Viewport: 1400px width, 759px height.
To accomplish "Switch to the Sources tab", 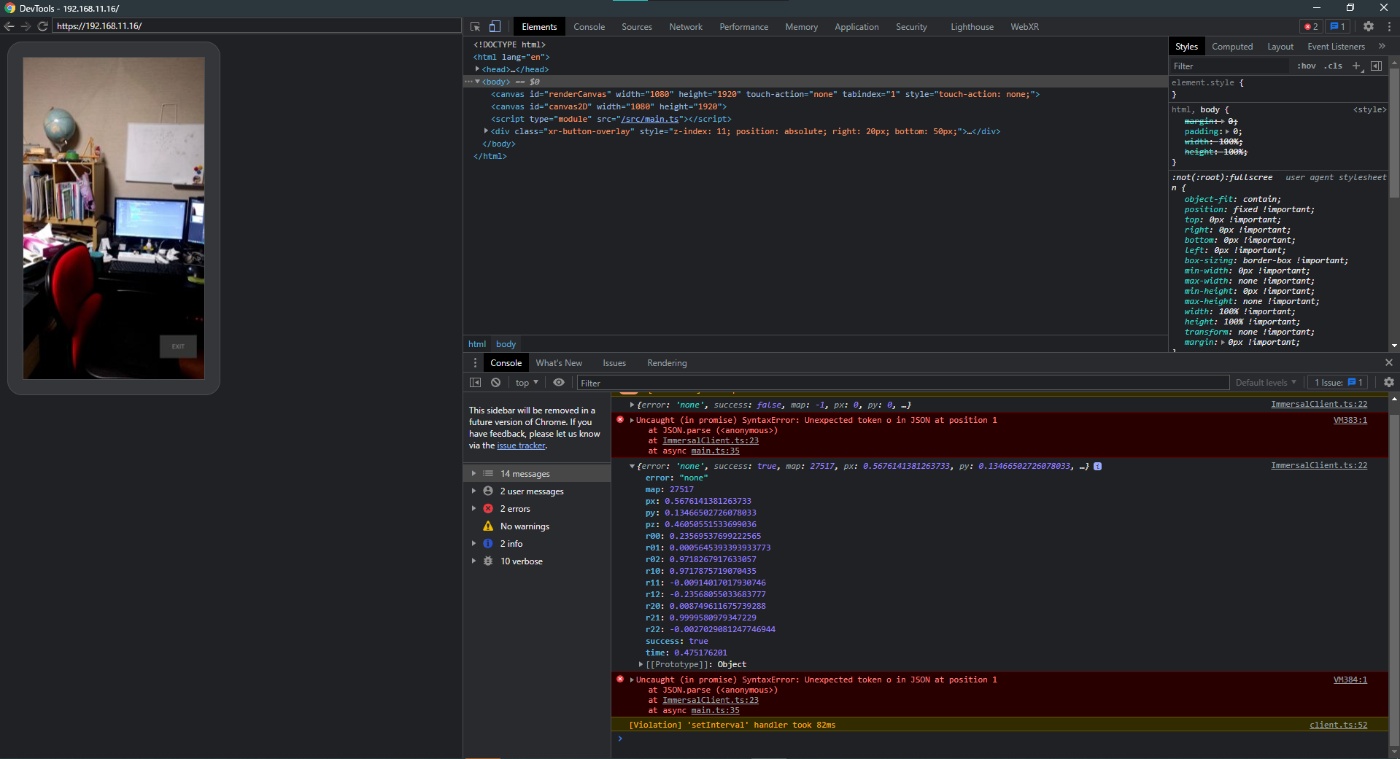I will (636, 27).
